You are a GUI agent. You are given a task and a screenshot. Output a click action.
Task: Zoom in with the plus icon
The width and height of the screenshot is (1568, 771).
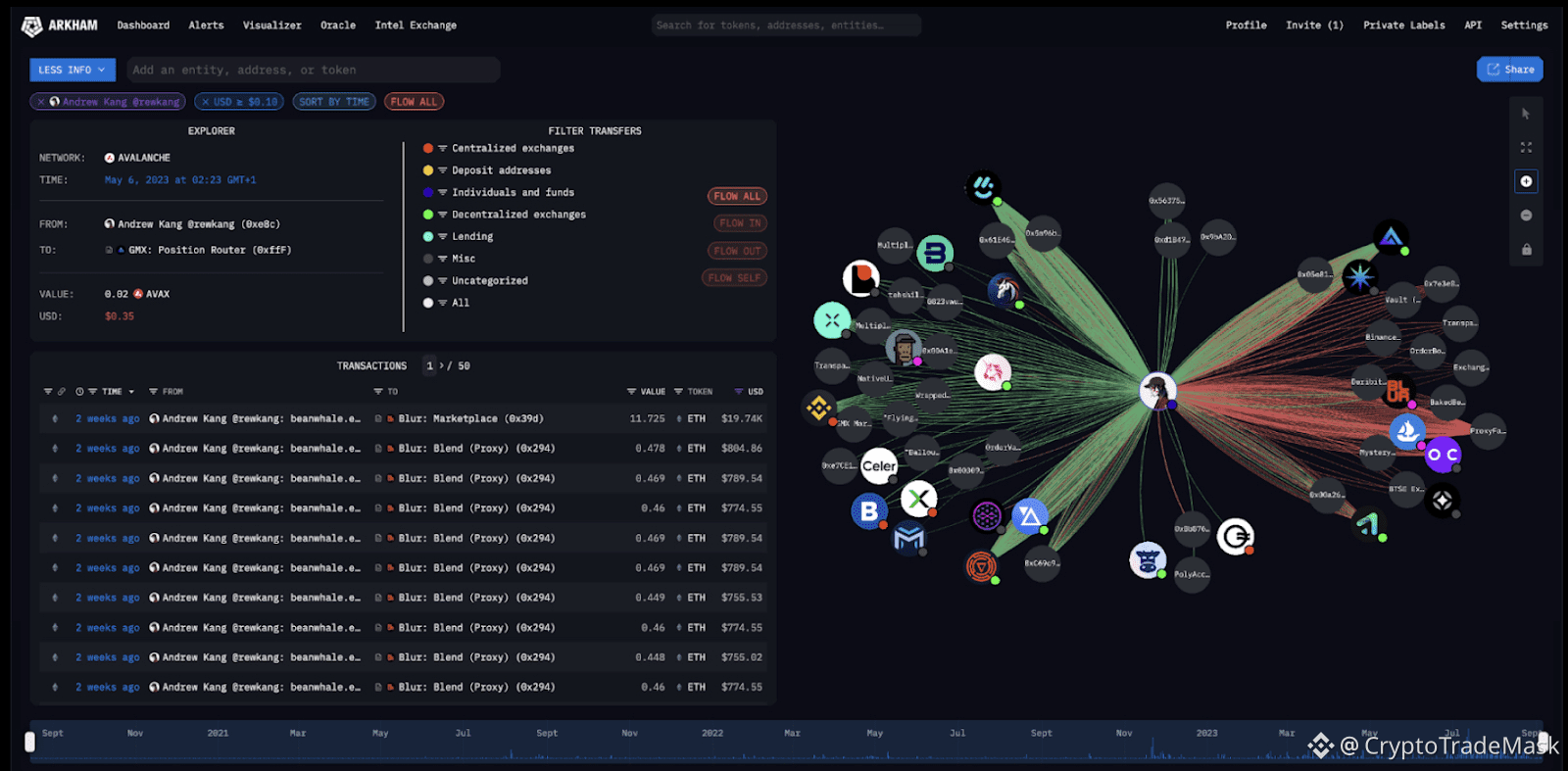(1526, 181)
